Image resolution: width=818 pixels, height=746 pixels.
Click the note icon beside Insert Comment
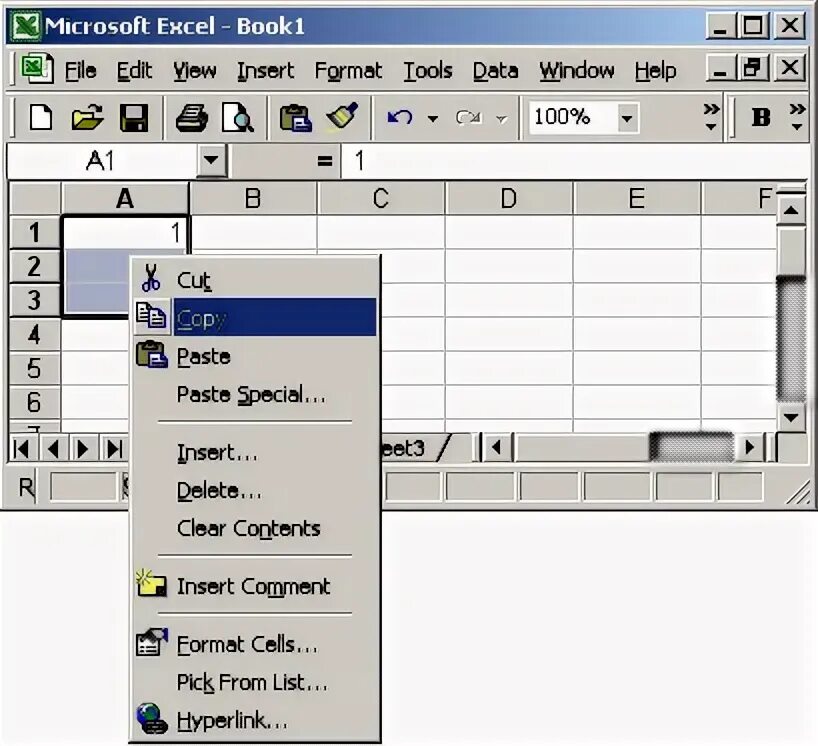151,584
